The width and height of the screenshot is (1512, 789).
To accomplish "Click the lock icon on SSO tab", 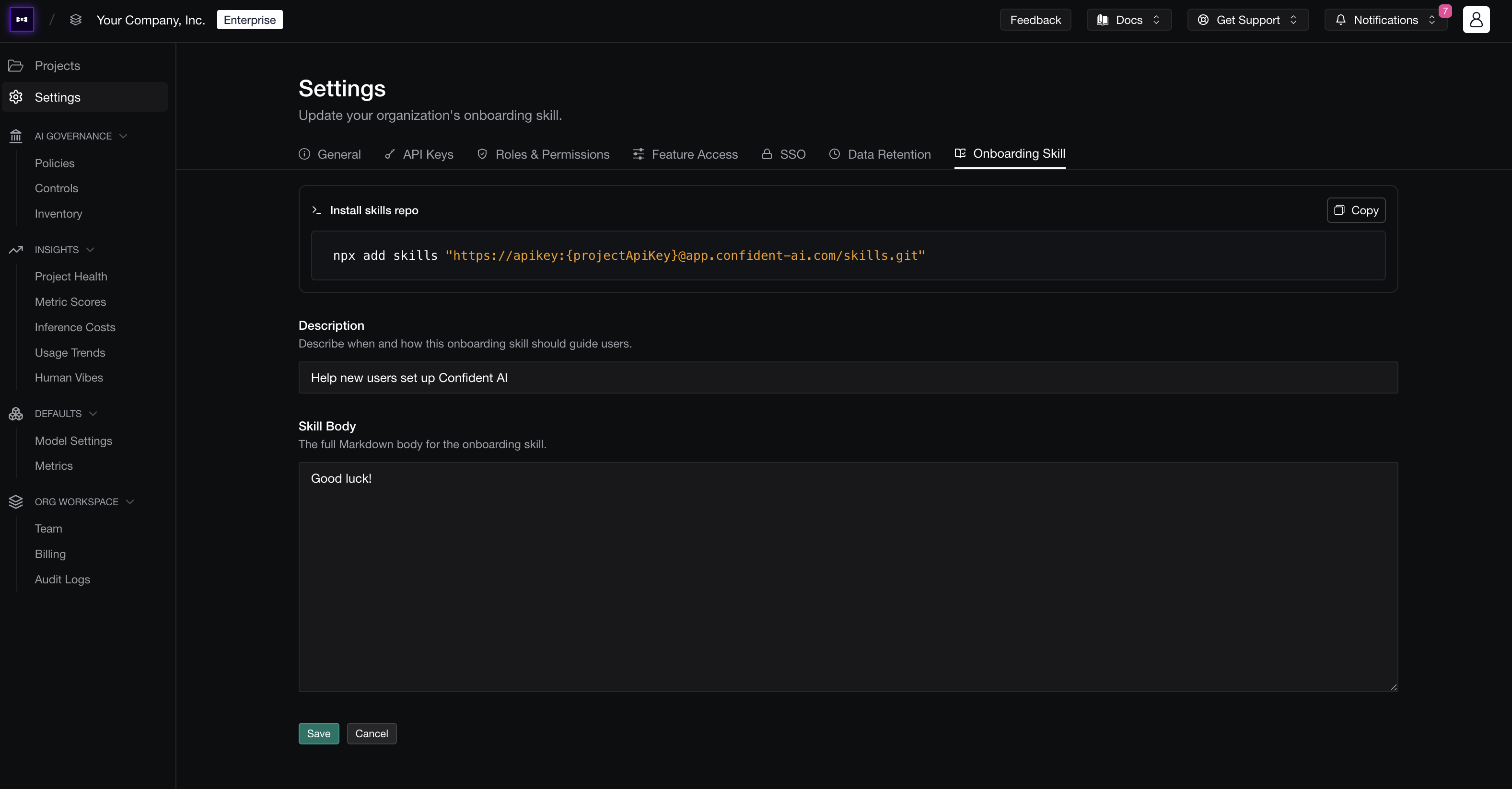I will (x=767, y=154).
